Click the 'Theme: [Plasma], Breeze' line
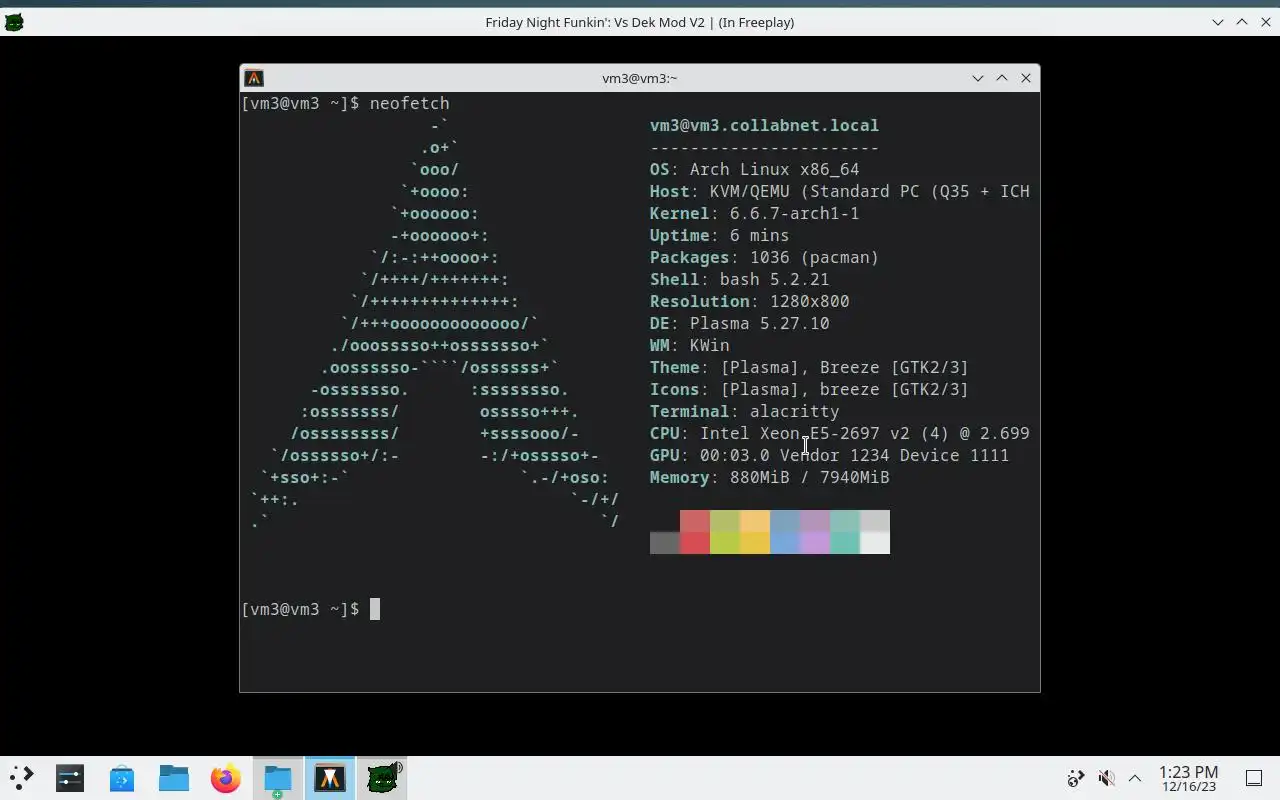This screenshot has height=800, width=1280. coord(809,367)
